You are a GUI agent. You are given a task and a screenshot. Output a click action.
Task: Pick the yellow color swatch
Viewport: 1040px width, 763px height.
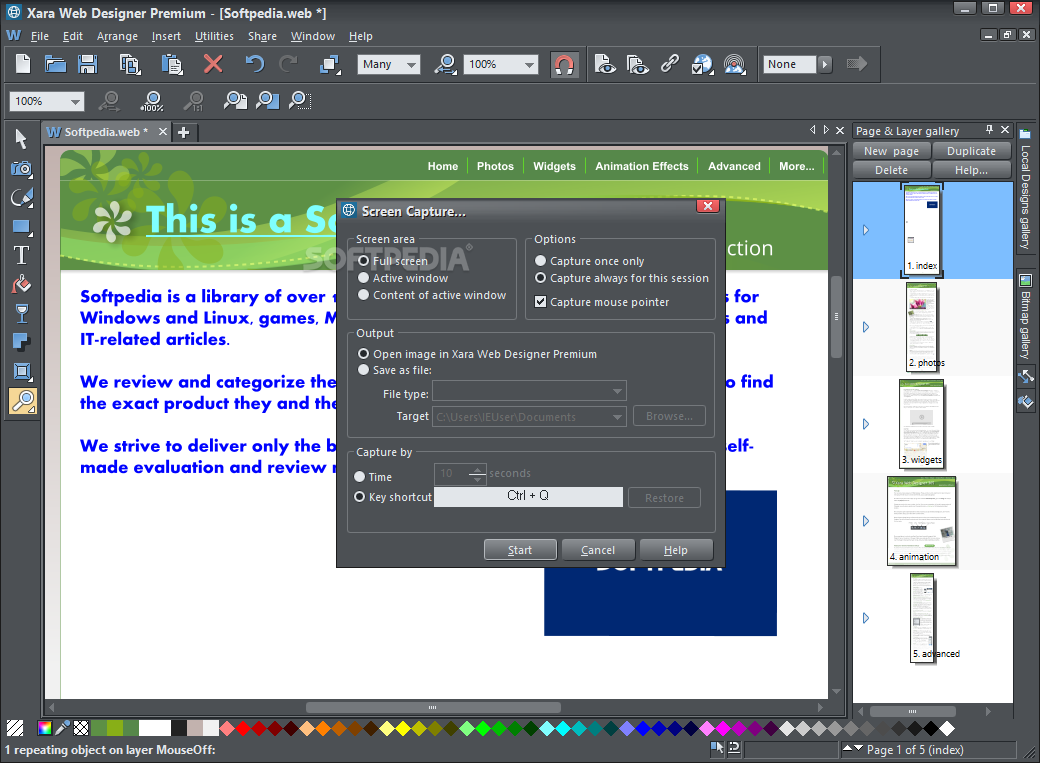click(x=403, y=728)
